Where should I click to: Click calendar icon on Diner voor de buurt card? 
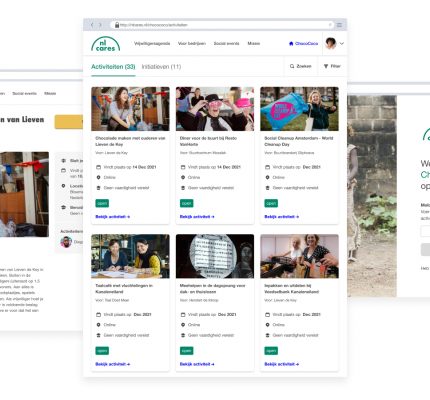tap(183, 167)
